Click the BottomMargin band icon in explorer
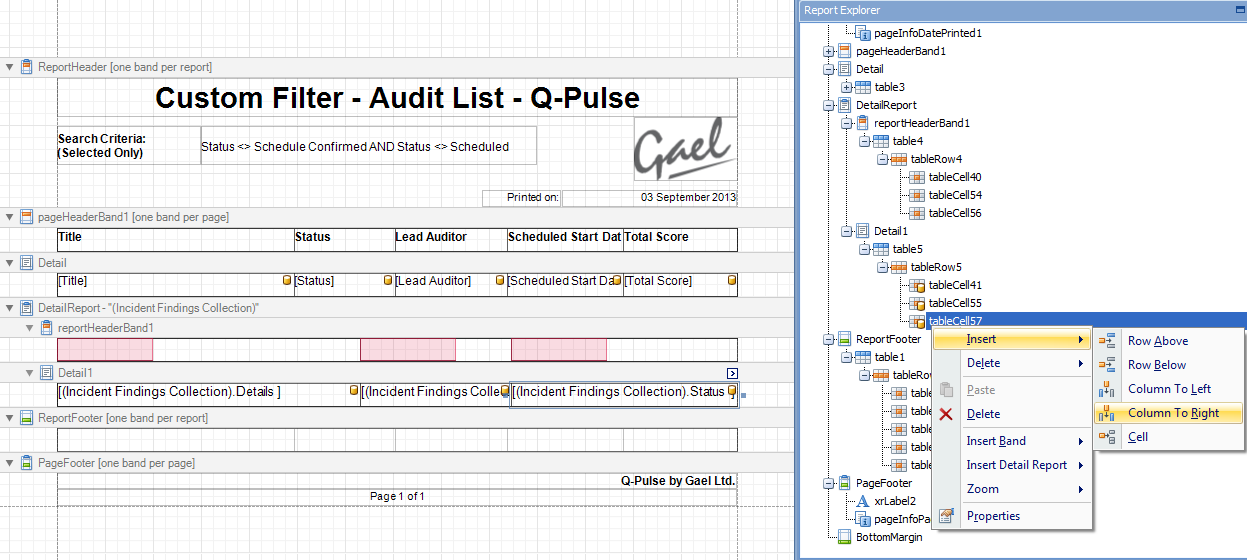 click(x=846, y=537)
